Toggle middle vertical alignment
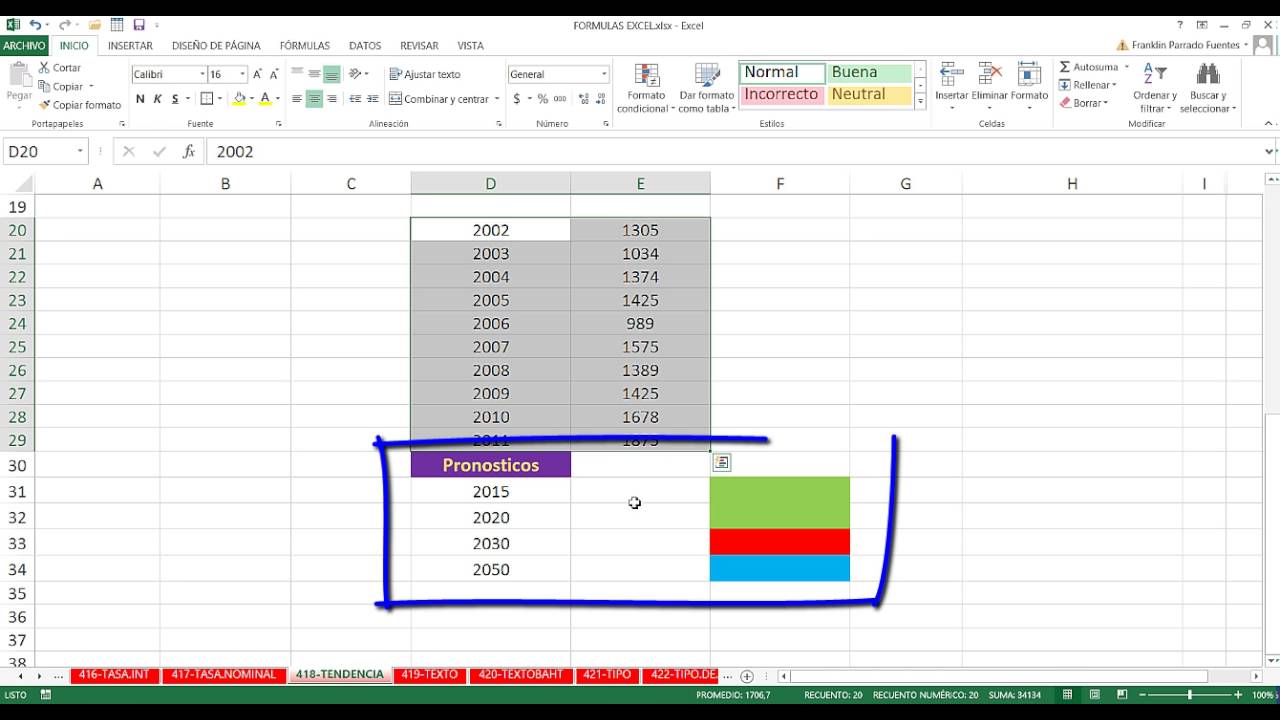This screenshot has width=1280, height=720. [x=314, y=74]
